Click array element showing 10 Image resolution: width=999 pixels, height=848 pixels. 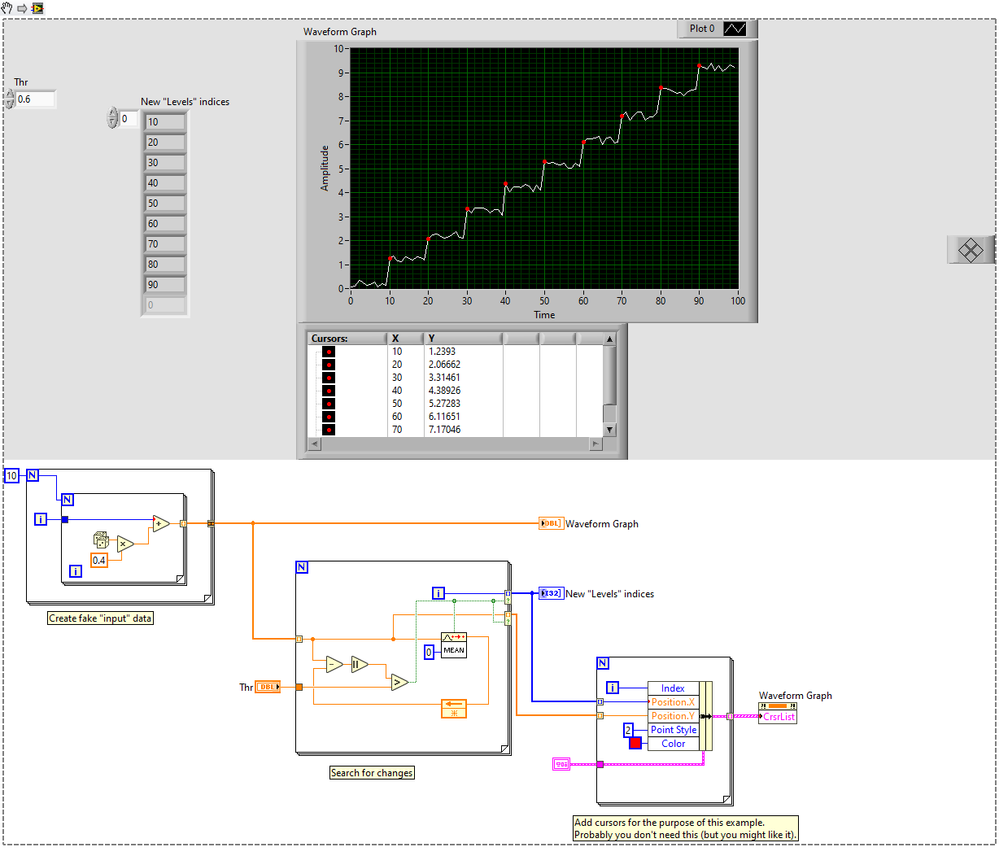165,122
